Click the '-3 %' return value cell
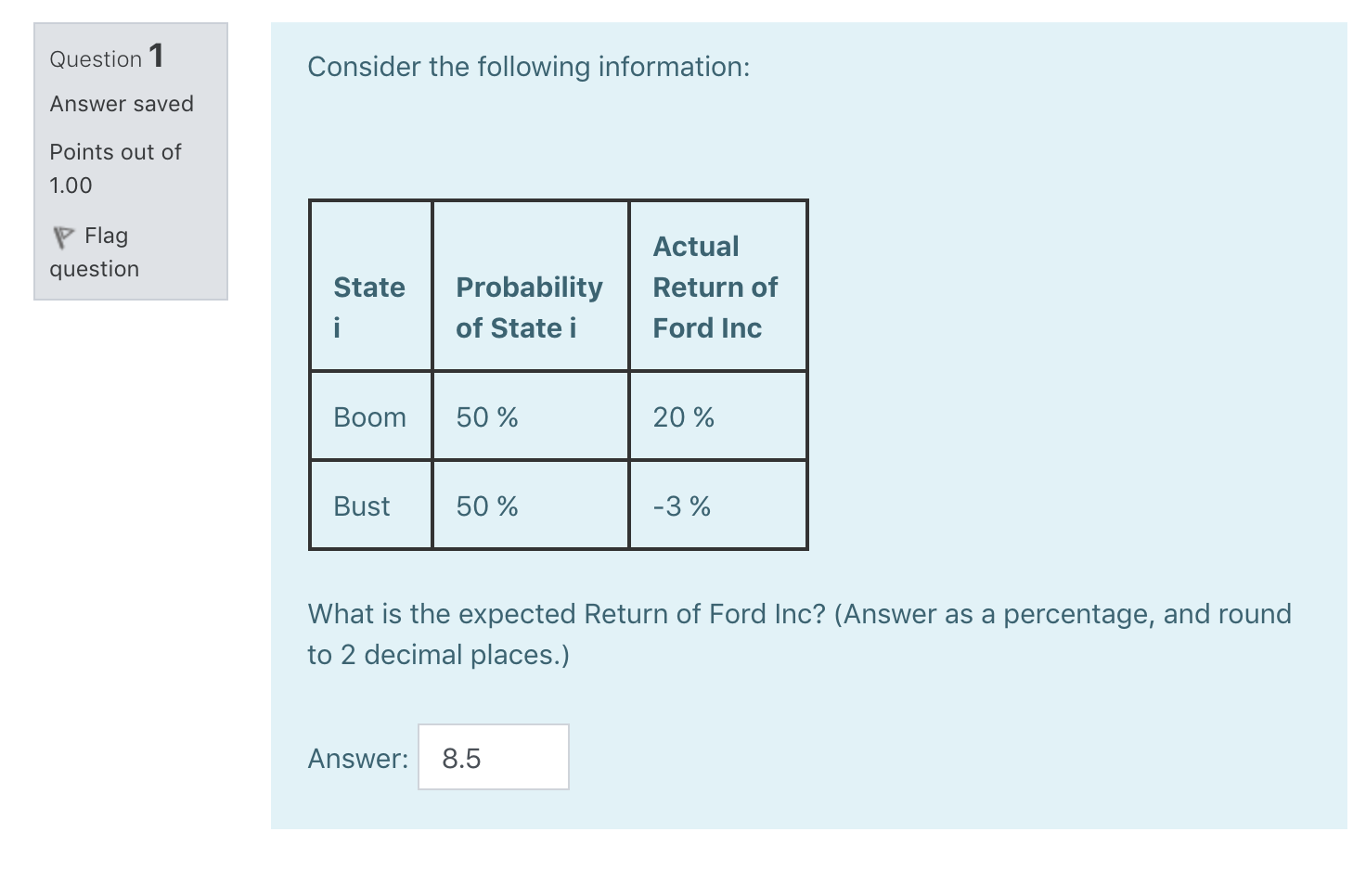Screen dimensions: 1366x896 [680, 506]
